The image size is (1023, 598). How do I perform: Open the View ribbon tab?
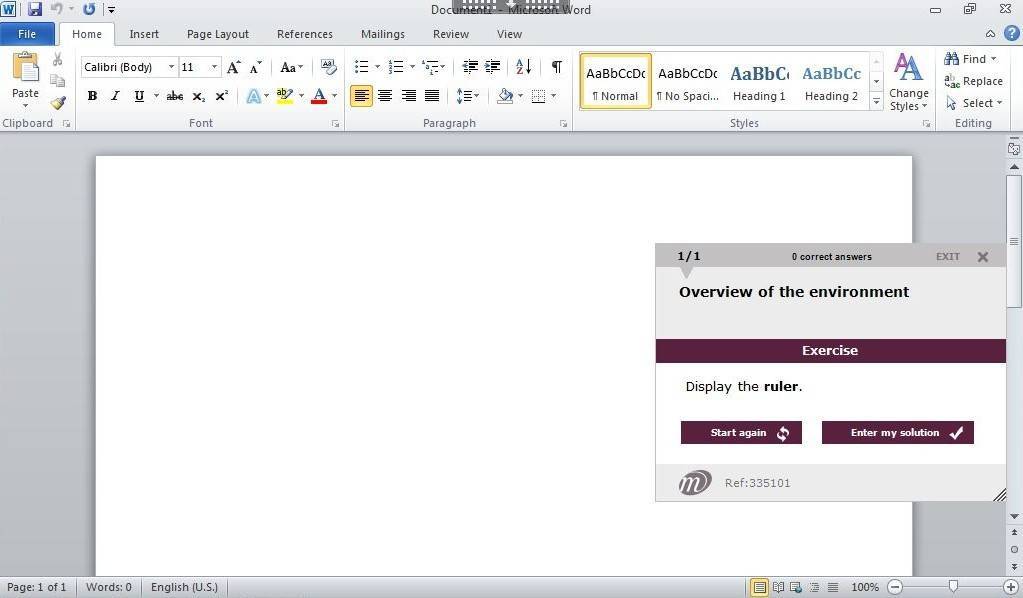click(509, 34)
